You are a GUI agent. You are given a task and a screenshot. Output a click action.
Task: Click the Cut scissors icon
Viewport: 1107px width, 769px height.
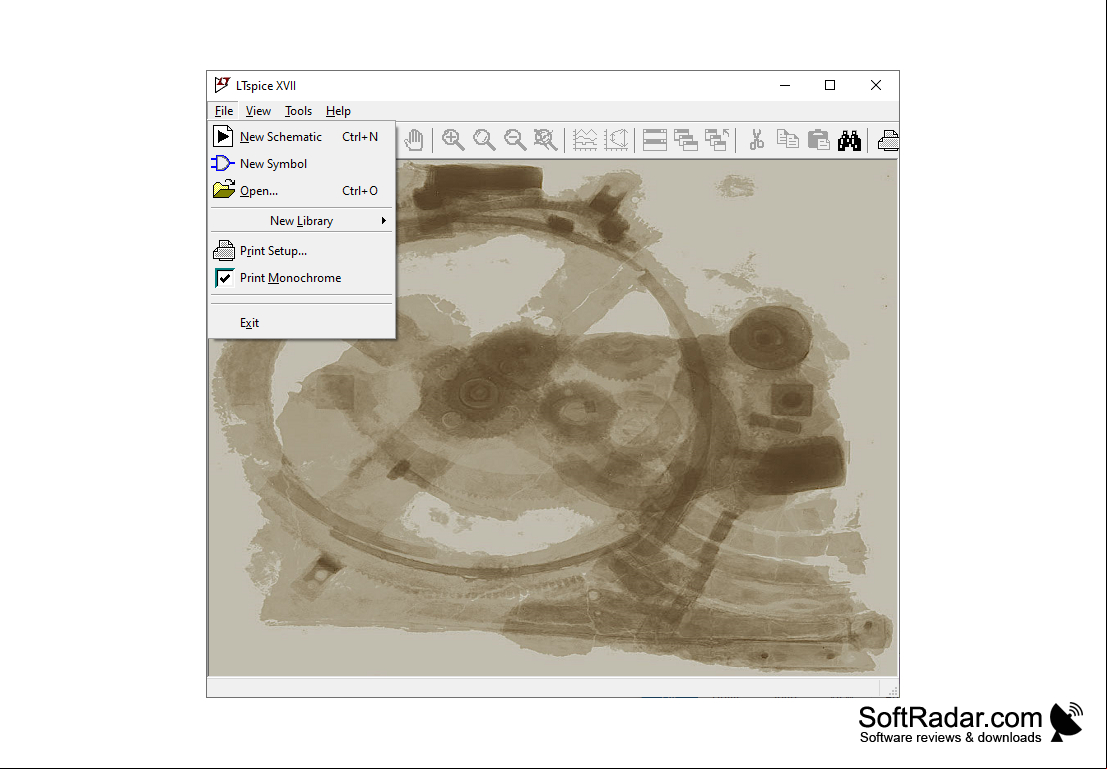[756, 140]
